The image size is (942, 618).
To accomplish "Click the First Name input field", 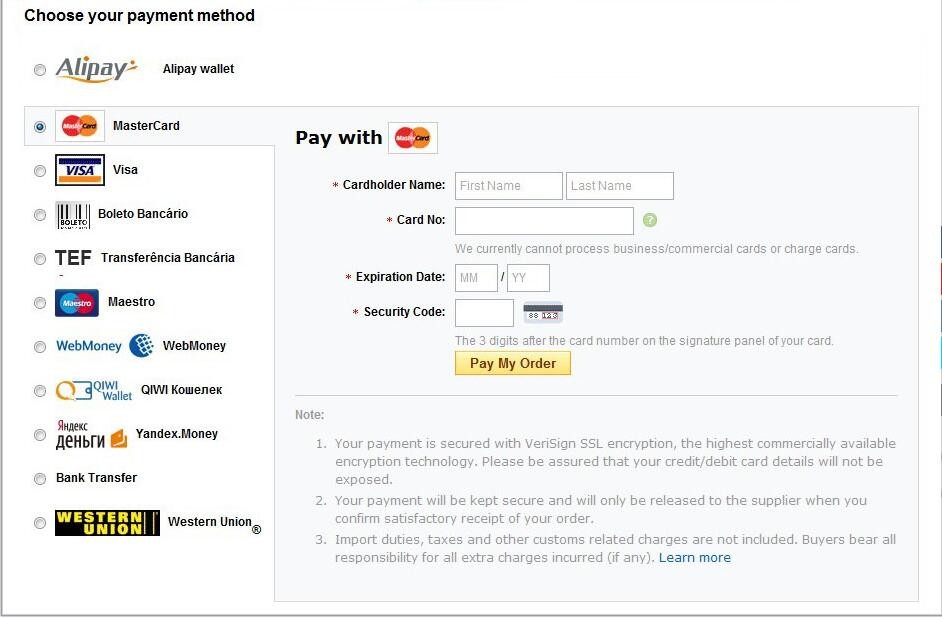I will [508, 186].
